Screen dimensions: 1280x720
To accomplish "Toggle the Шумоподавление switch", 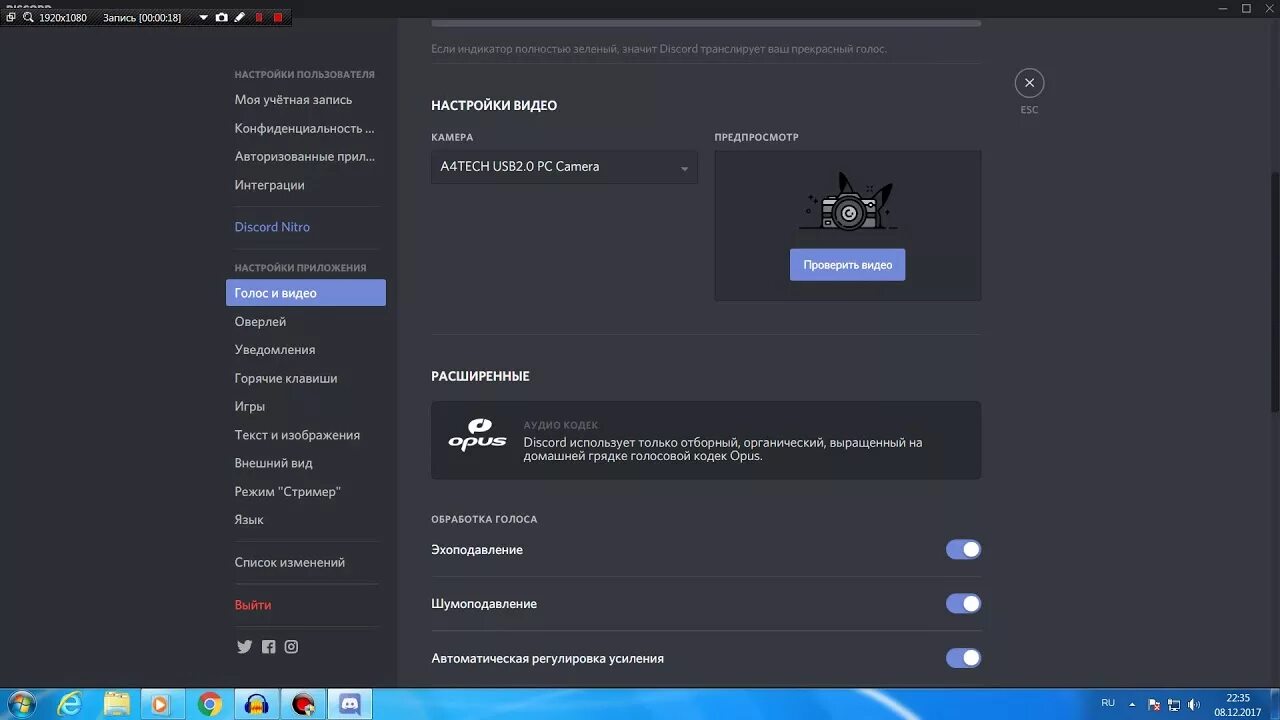I will (963, 603).
